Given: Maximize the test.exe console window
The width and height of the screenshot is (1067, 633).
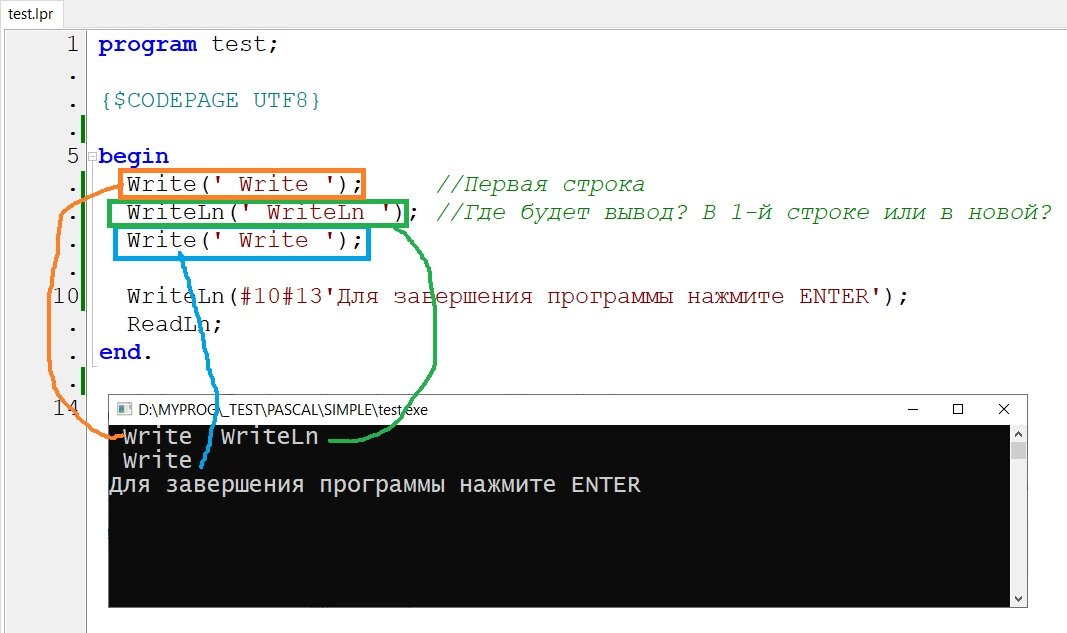Looking at the screenshot, I should (x=958, y=409).
